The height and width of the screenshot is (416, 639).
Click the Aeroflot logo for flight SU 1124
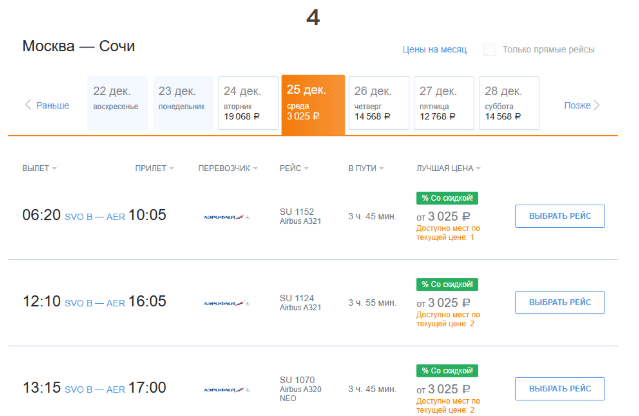pyautogui.click(x=226, y=303)
